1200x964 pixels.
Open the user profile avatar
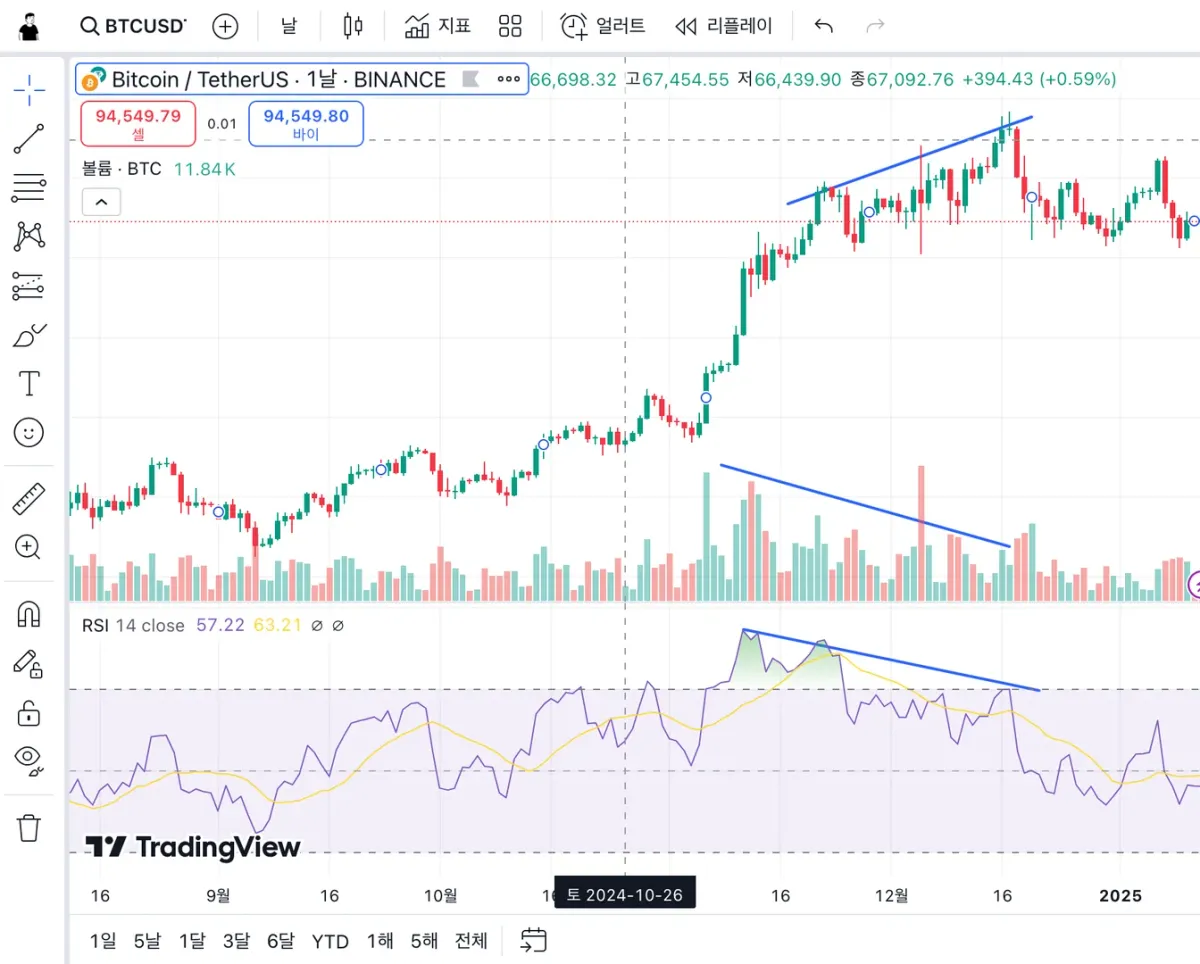tap(29, 27)
